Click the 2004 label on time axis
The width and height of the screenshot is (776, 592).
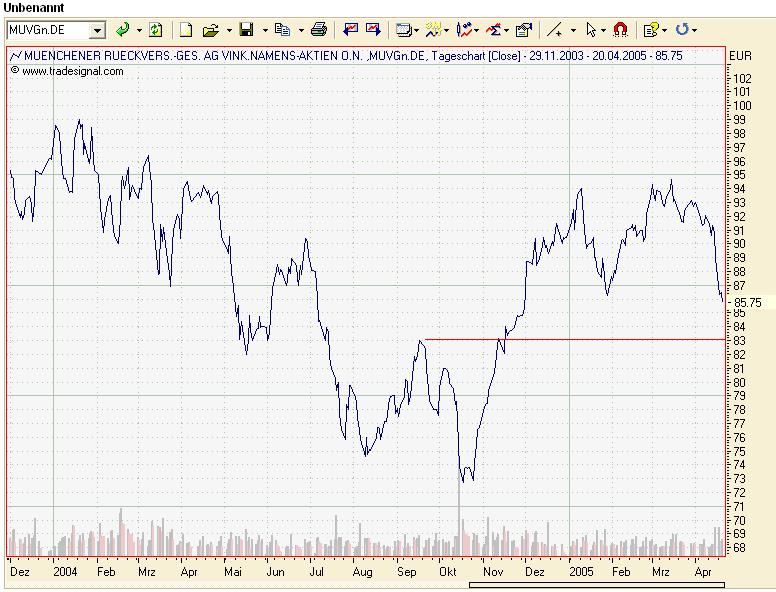[65, 572]
